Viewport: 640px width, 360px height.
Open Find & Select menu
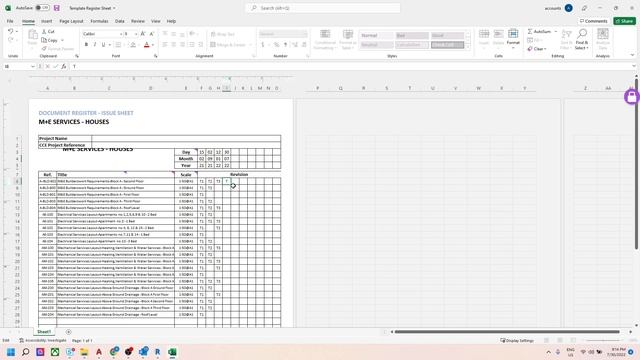[x=582, y=39]
